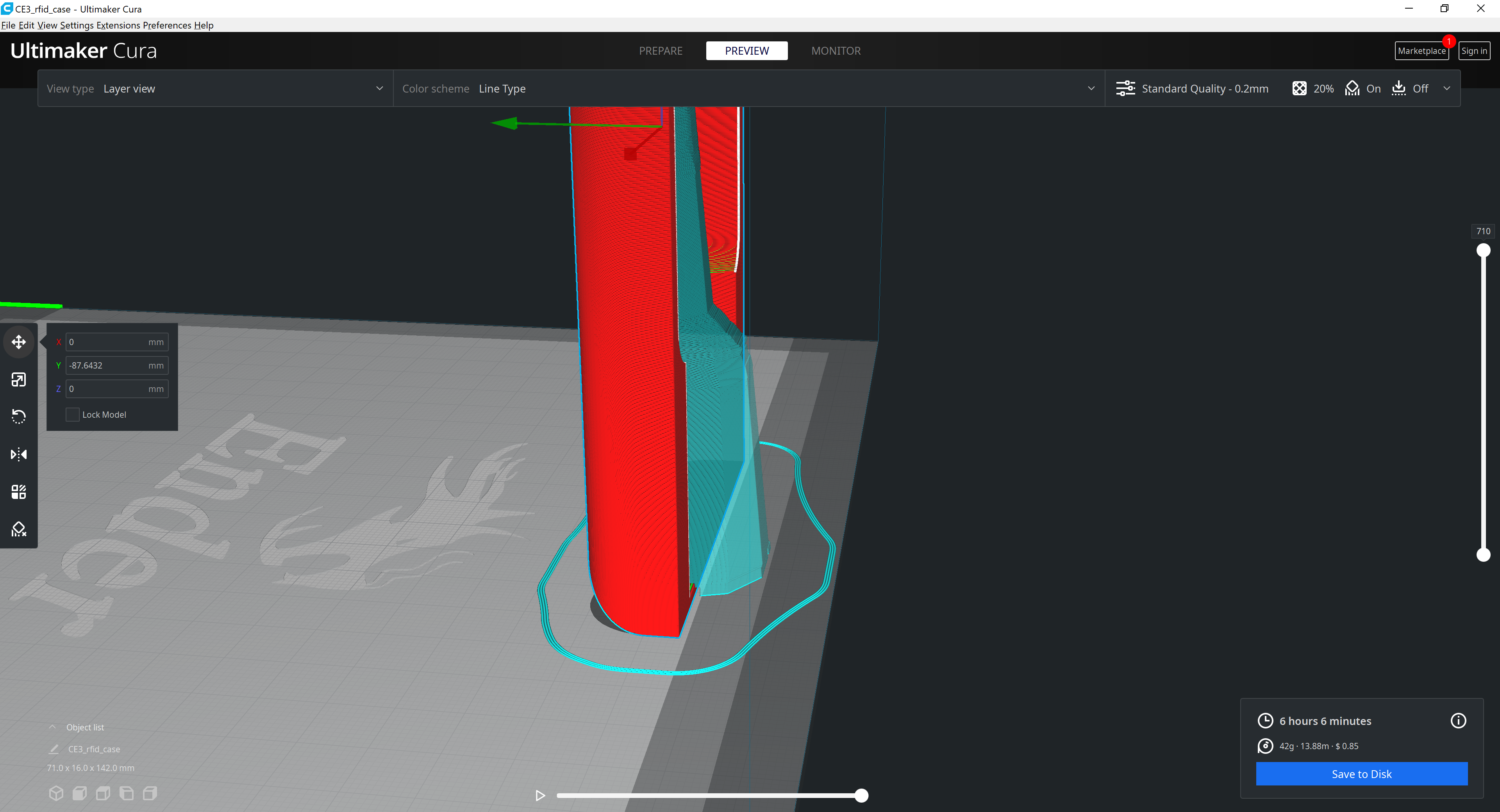Viewport: 1500px width, 812px height.
Task: Toggle support generation On setting
Action: click(x=1362, y=88)
